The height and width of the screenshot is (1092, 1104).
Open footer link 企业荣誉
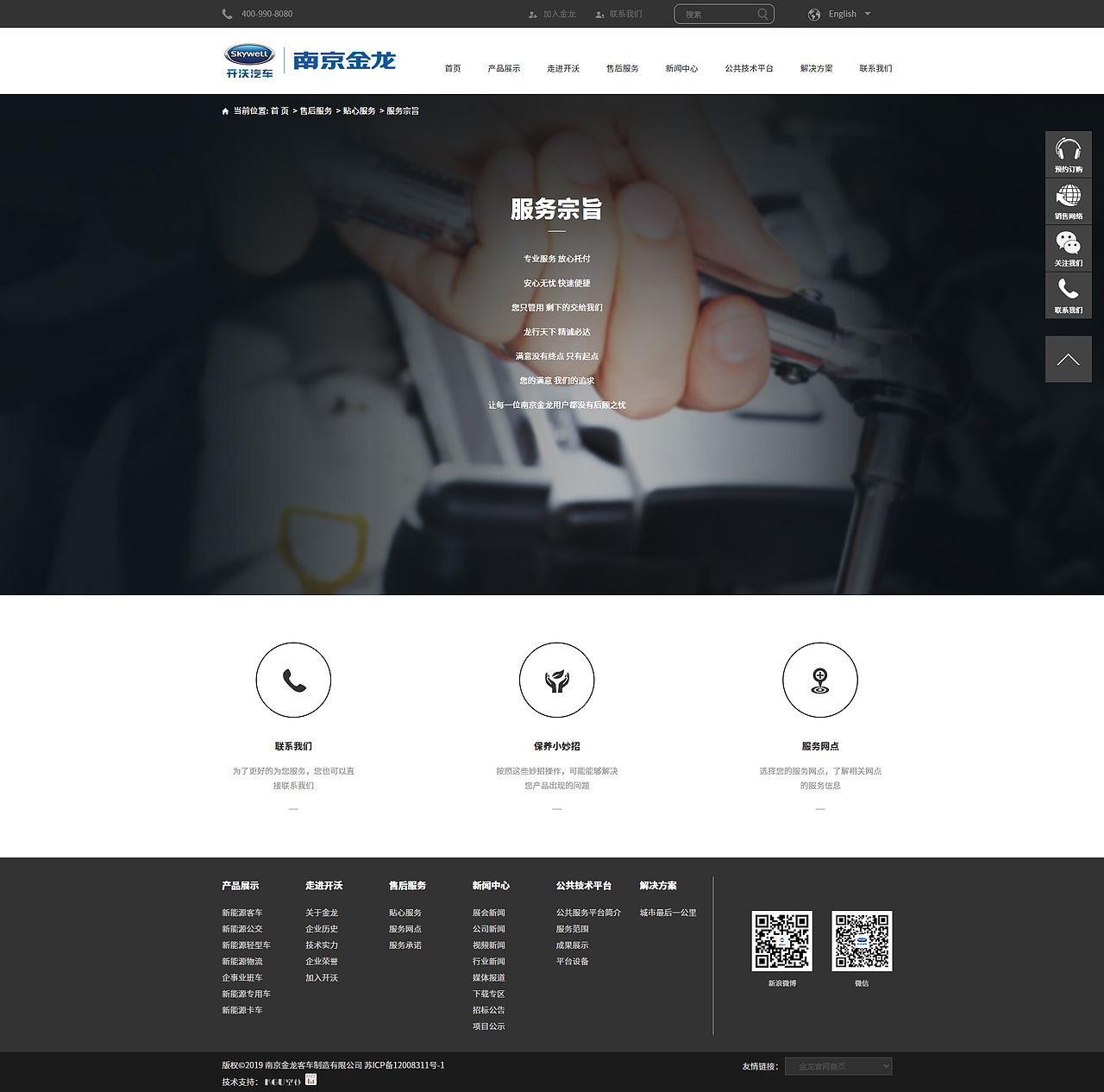[x=322, y=962]
